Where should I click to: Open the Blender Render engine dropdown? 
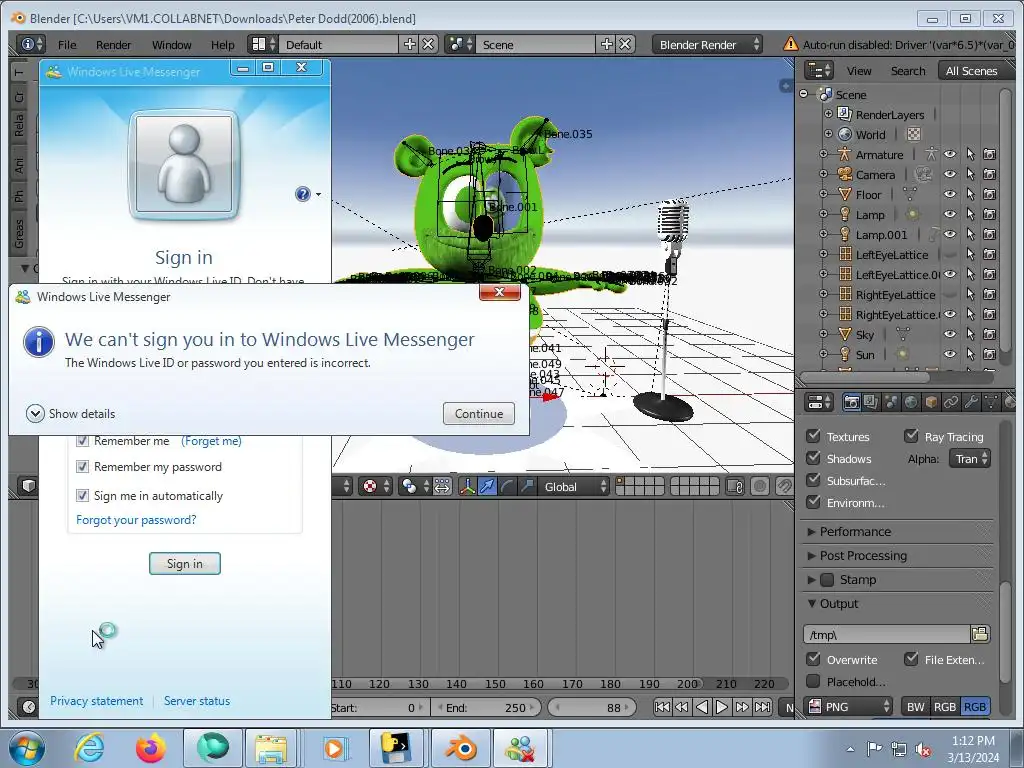click(x=707, y=44)
